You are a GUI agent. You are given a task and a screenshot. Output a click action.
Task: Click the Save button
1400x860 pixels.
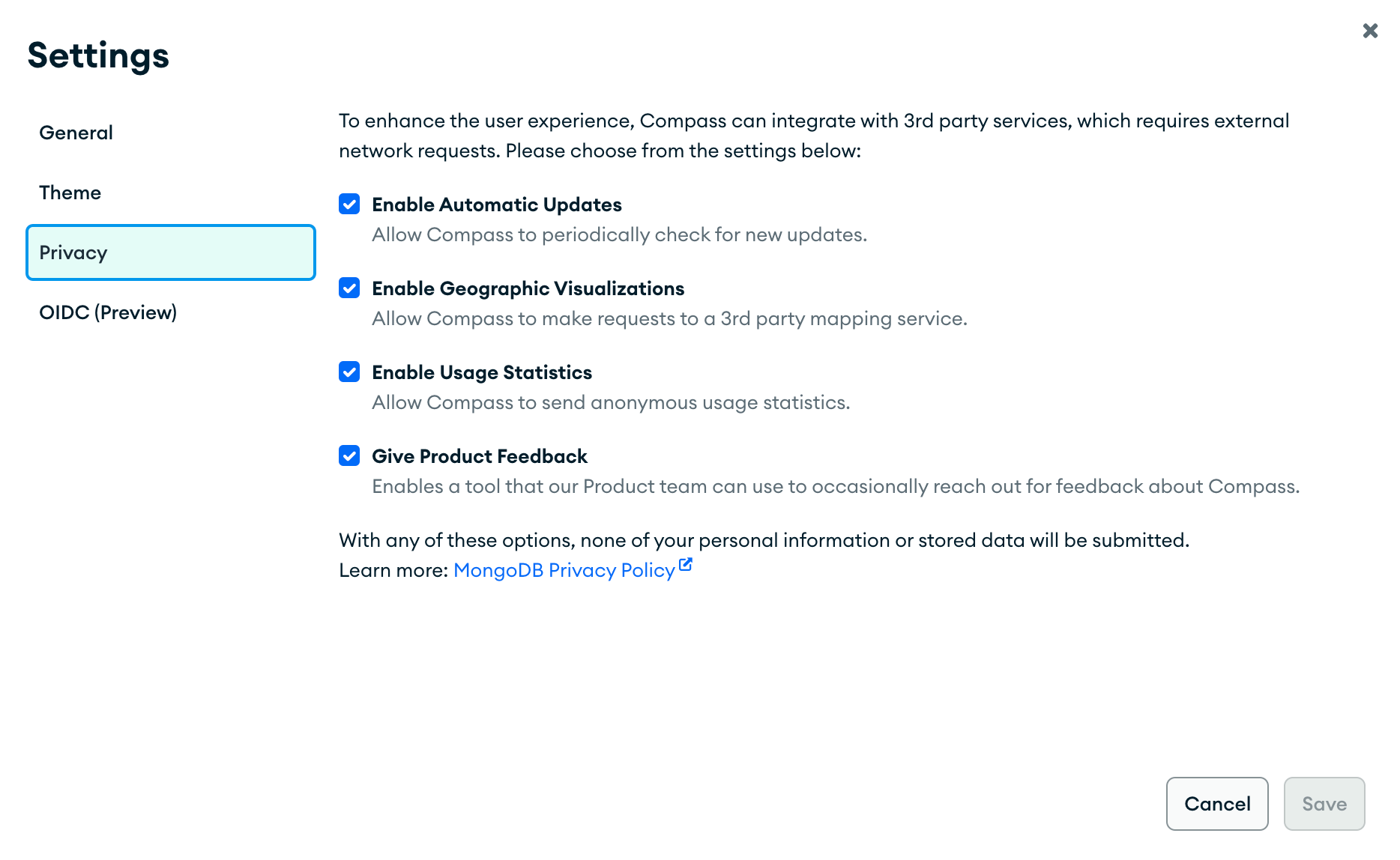coord(1324,804)
